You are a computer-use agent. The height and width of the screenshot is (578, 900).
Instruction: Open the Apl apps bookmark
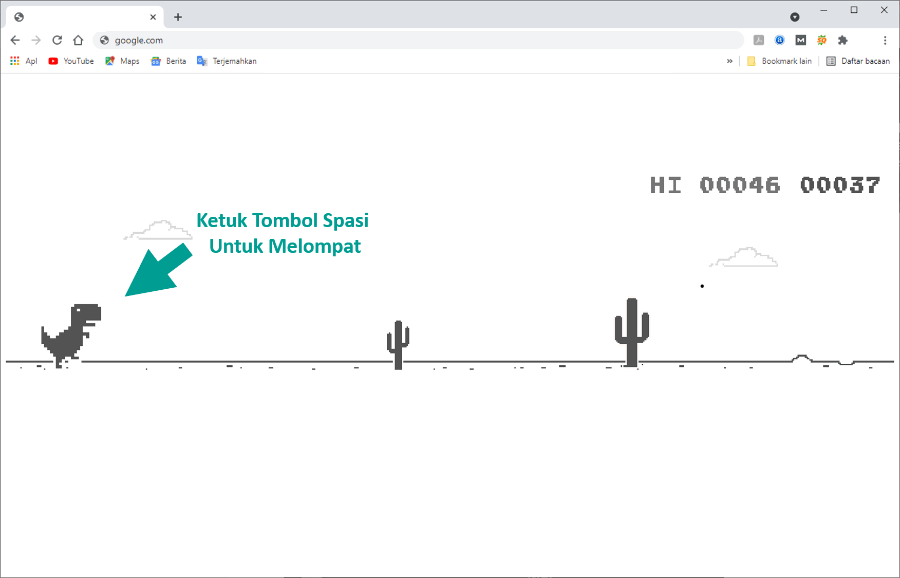24,61
